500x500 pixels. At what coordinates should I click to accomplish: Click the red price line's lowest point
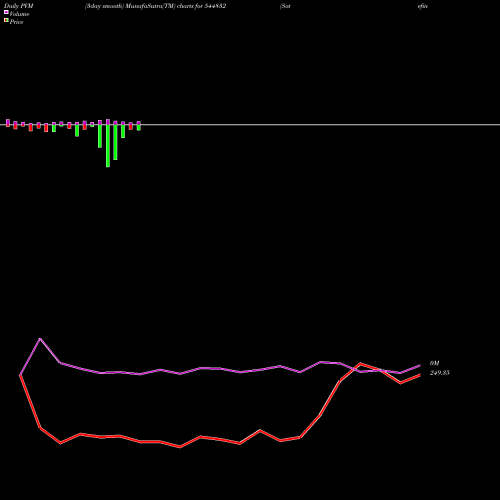[180, 447]
